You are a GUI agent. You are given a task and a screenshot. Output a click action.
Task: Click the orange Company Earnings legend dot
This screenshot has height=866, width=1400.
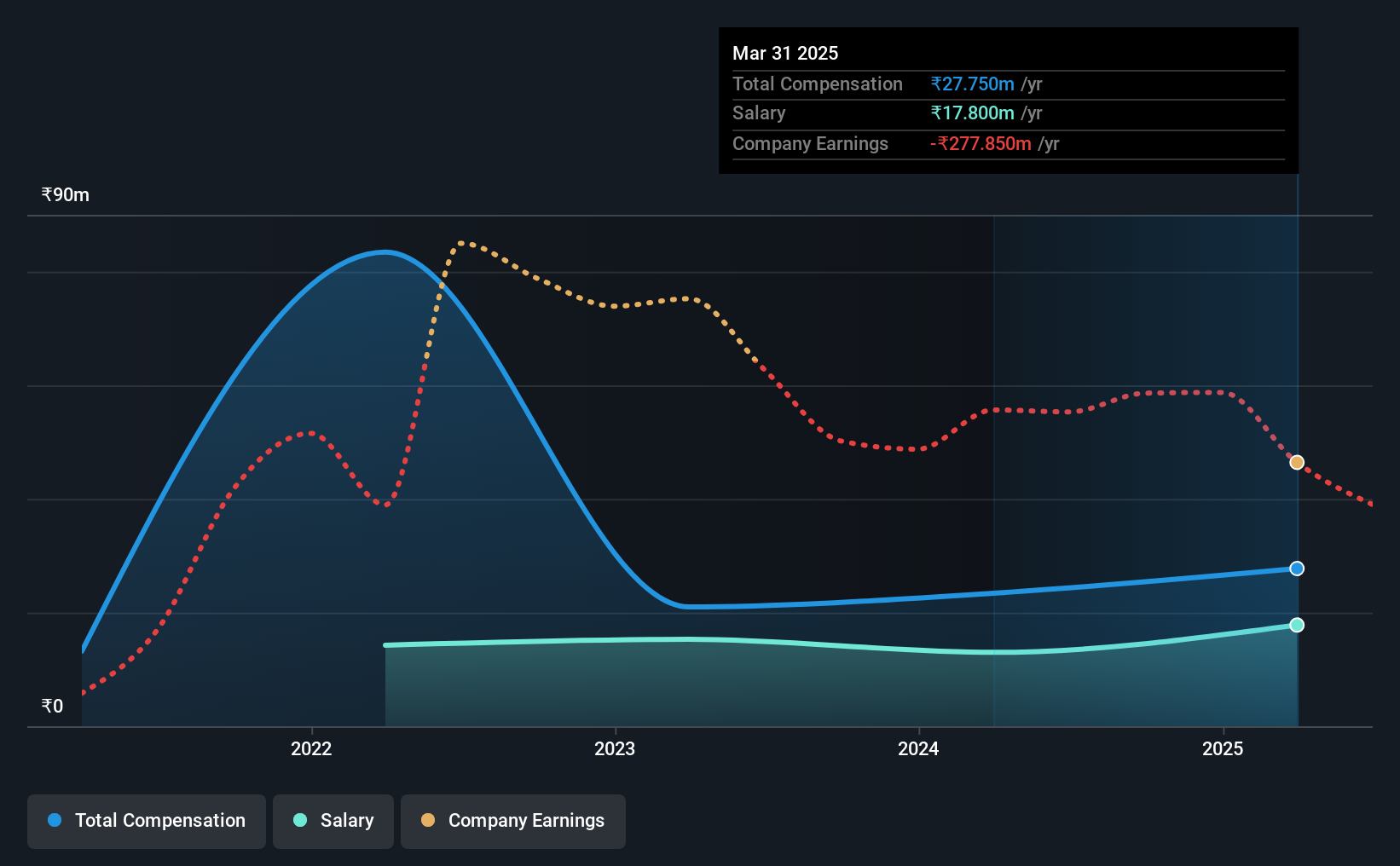coord(428,820)
